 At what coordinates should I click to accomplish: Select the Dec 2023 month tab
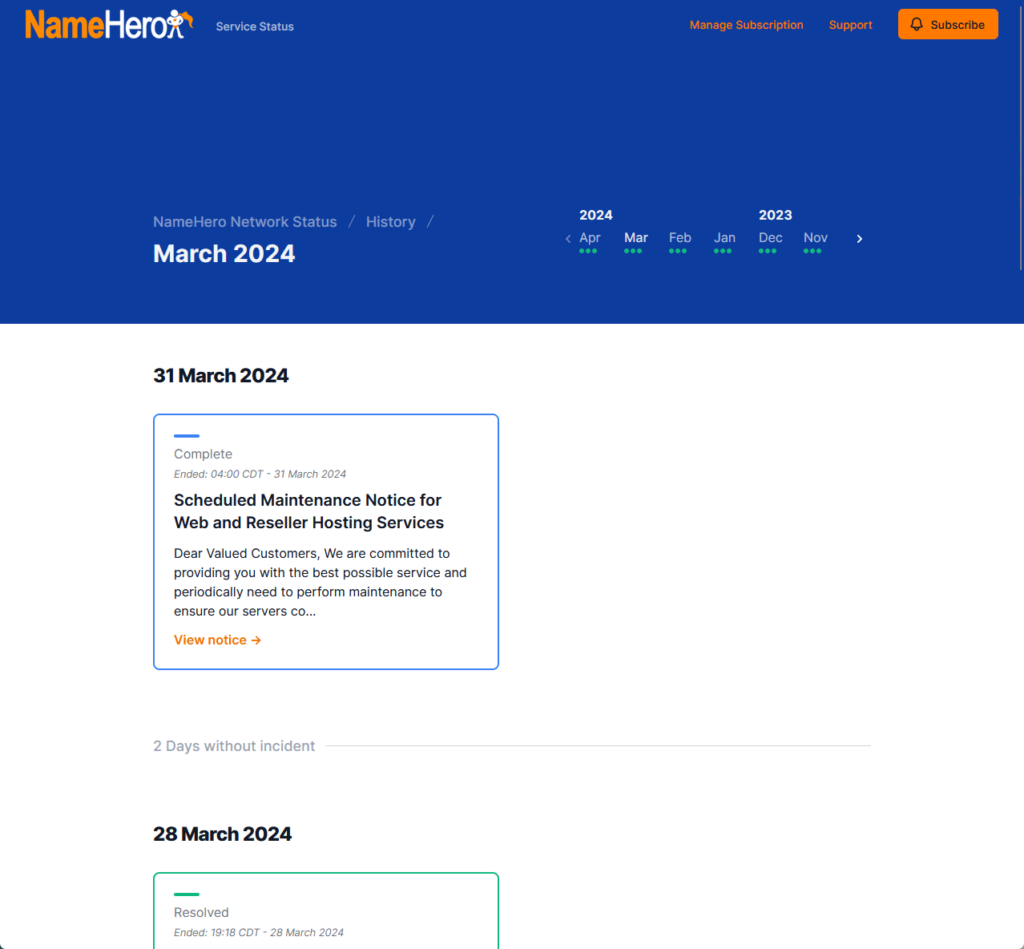(x=770, y=240)
